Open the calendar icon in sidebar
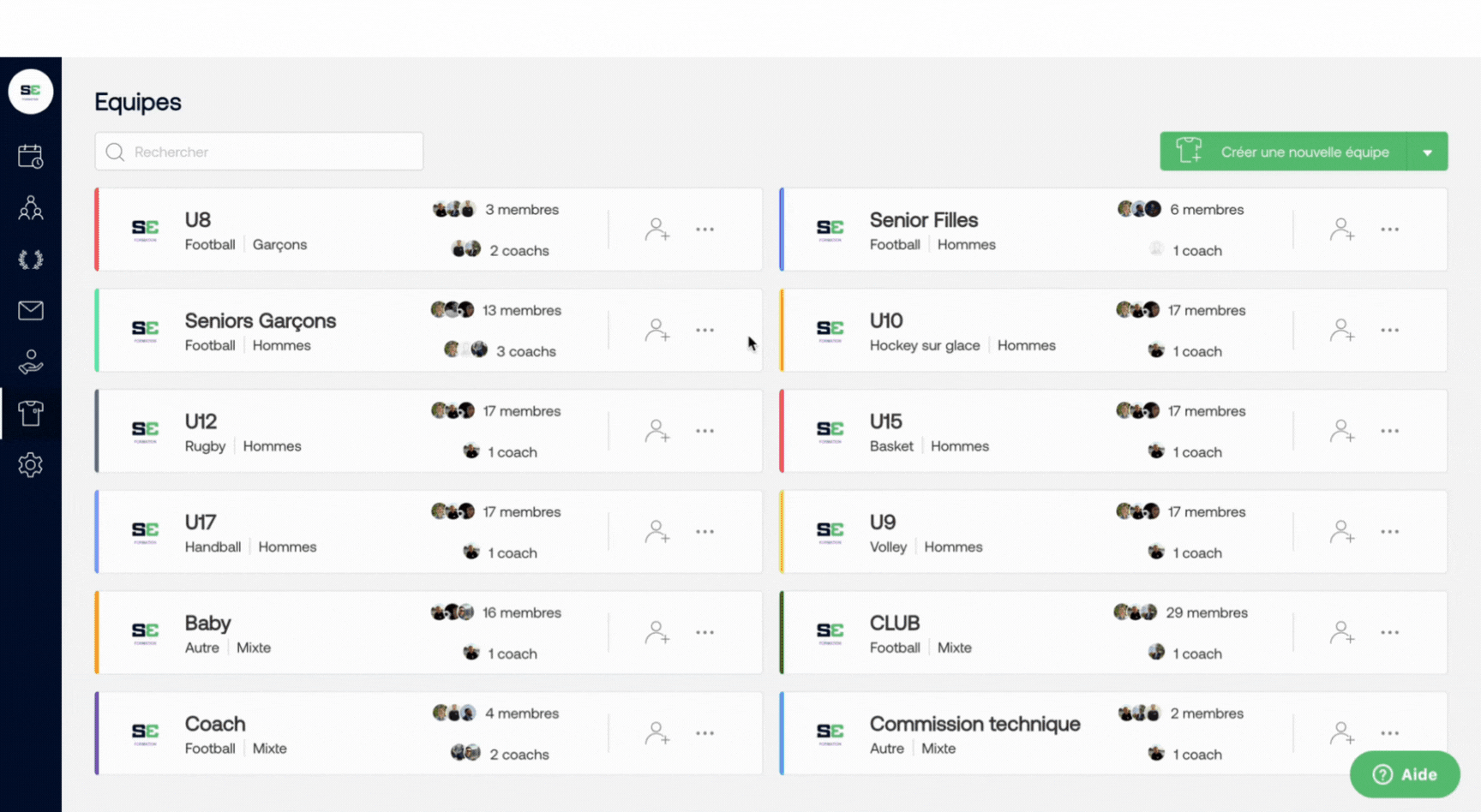1481x812 pixels. (31, 157)
